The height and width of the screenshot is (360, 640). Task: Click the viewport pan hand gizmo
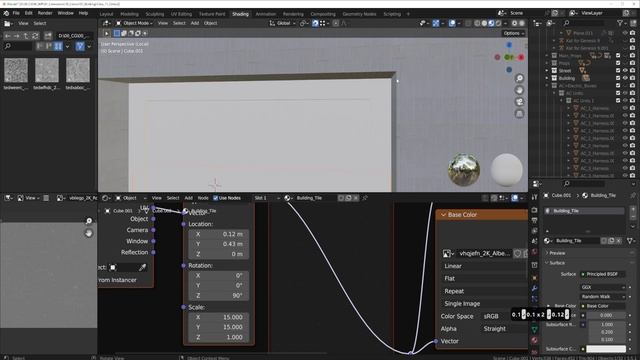point(519,90)
